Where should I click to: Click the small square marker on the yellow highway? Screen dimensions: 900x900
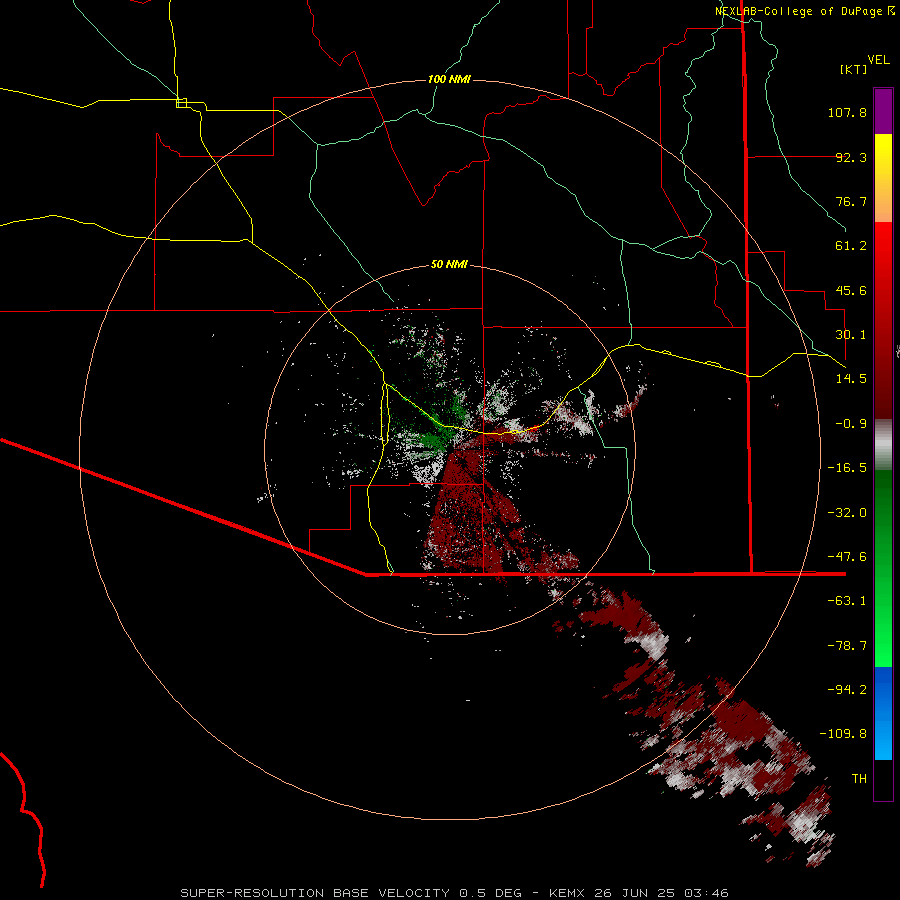tap(181, 103)
